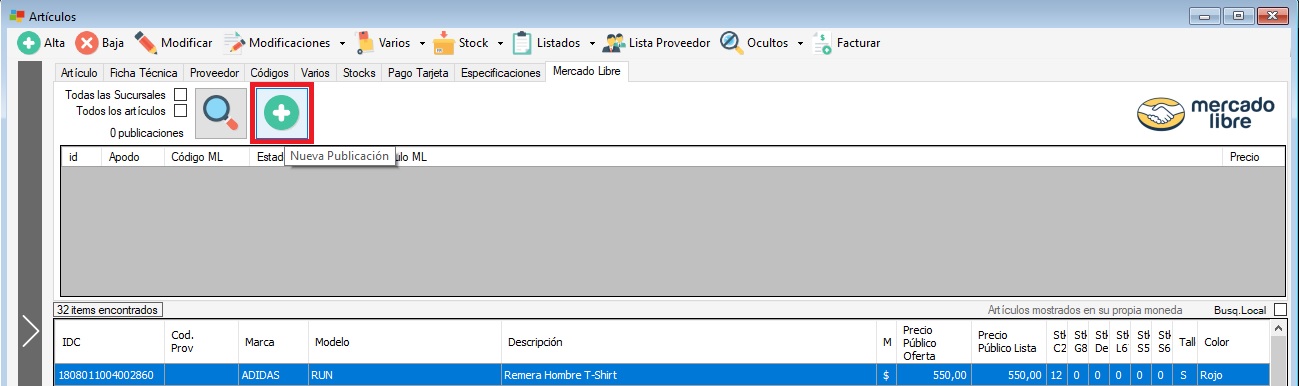Click Precio Público Lista column header
Screen dimensions: 1299x386
(1009, 342)
